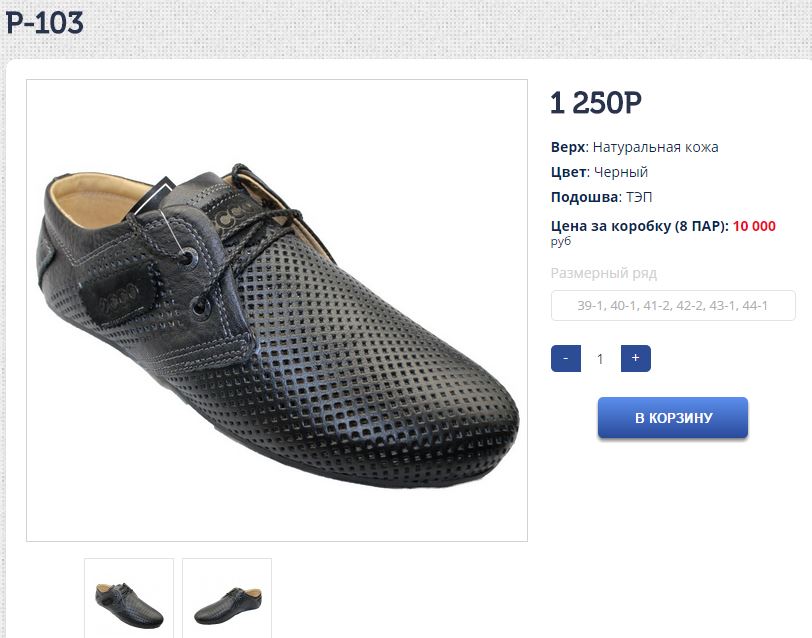Click the quantity field showing 1
Image resolution: width=812 pixels, height=638 pixels.
point(600,358)
